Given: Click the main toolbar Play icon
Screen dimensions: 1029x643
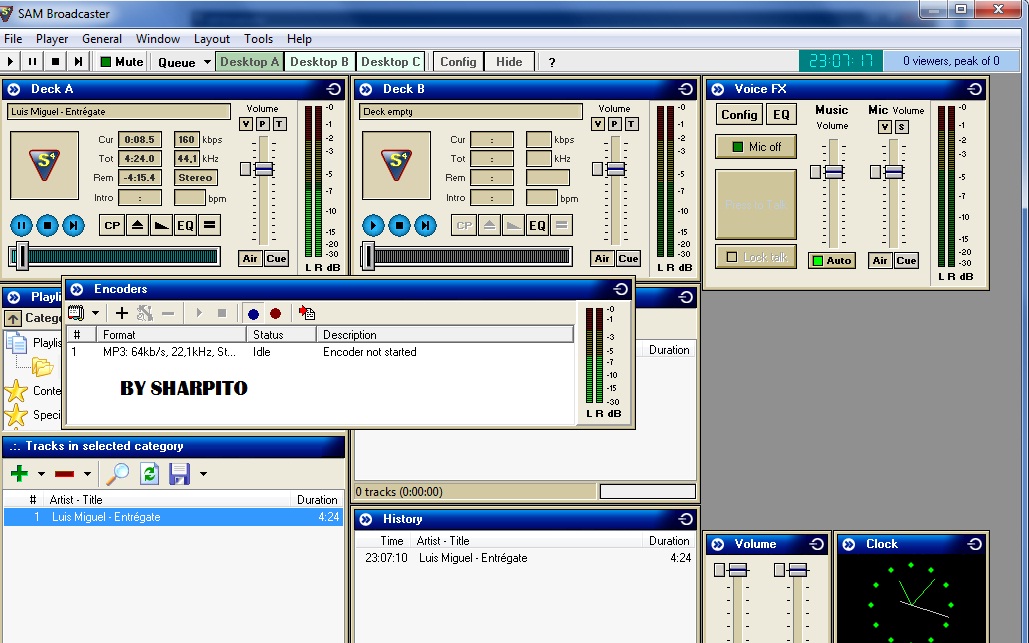Looking at the screenshot, I should coord(10,62).
